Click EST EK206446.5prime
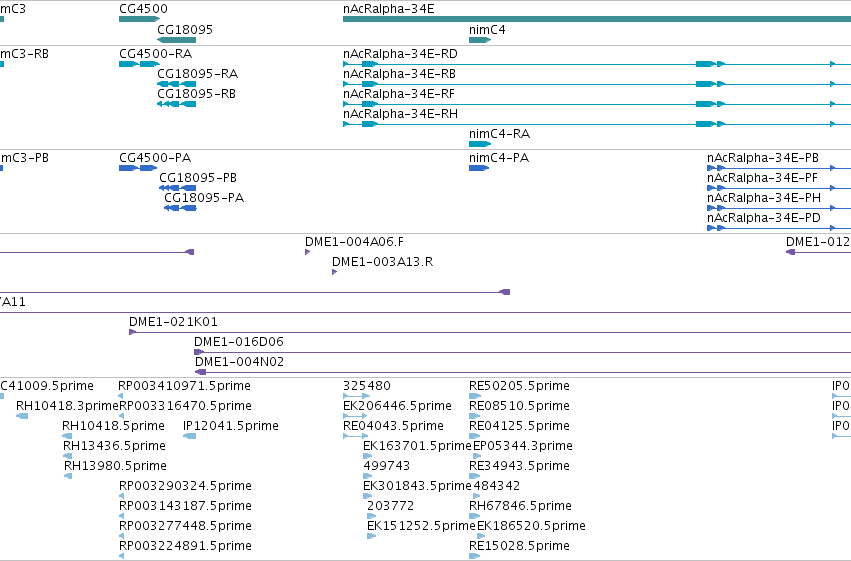 pyautogui.click(x=355, y=416)
